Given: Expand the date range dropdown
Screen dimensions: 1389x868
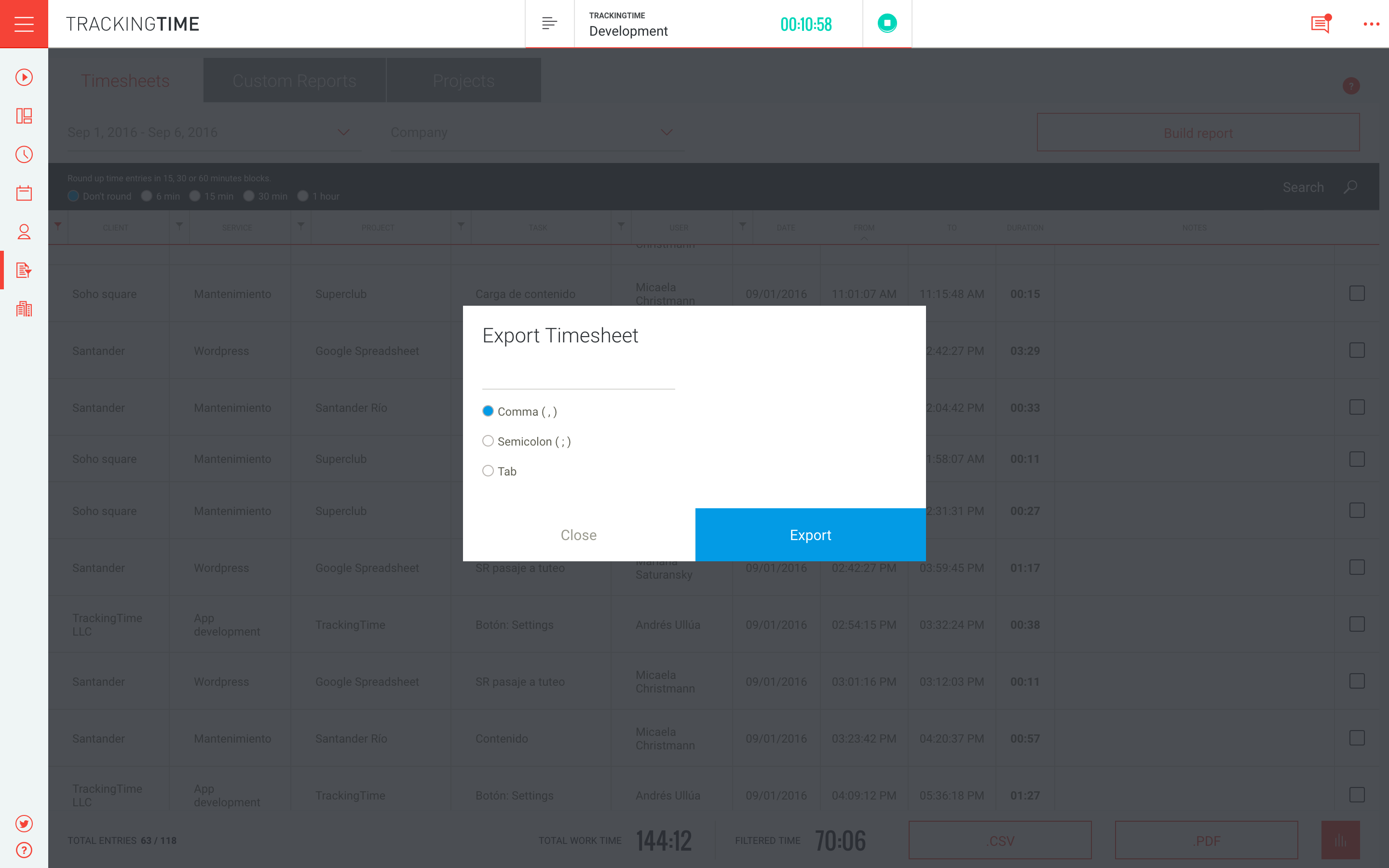Looking at the screenshot, I should 343,133.
